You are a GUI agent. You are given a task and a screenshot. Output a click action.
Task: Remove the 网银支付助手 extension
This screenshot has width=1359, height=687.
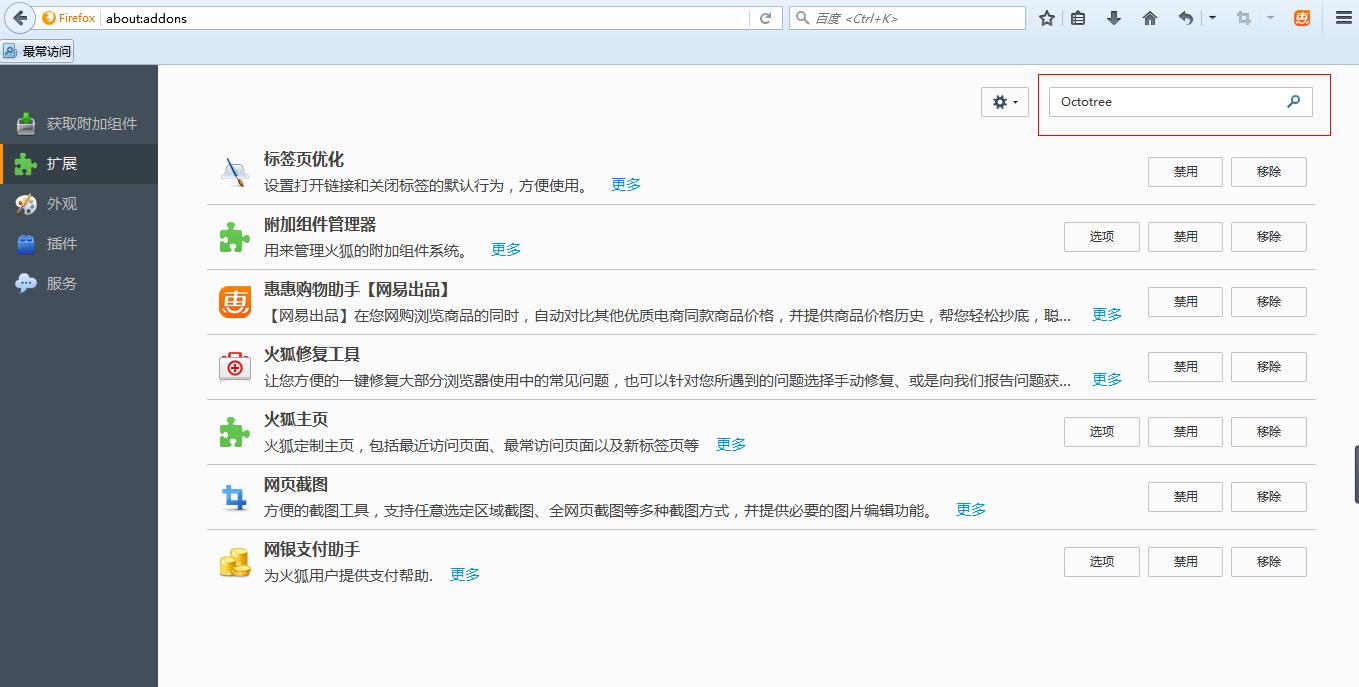tap(1269, 562)
